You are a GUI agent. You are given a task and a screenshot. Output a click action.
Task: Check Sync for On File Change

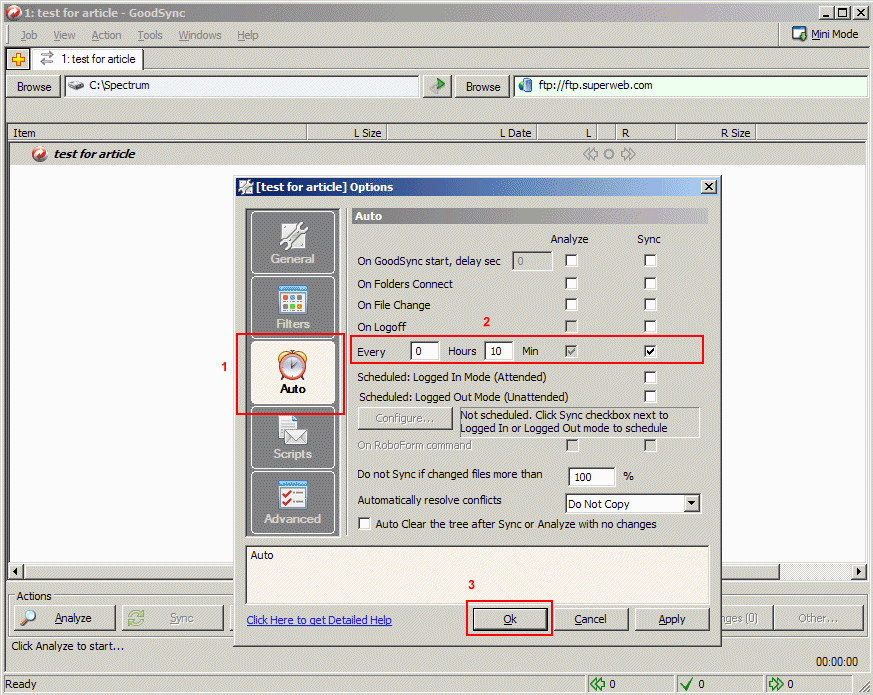[650, 304]
